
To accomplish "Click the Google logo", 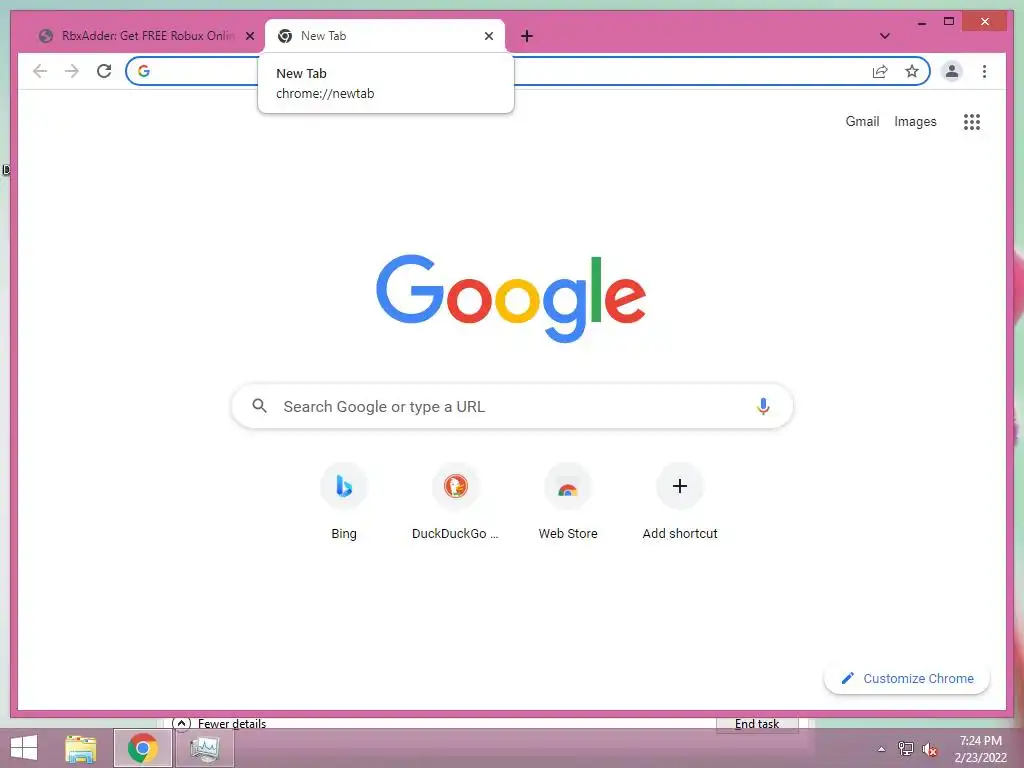I will tap(511, 298).
